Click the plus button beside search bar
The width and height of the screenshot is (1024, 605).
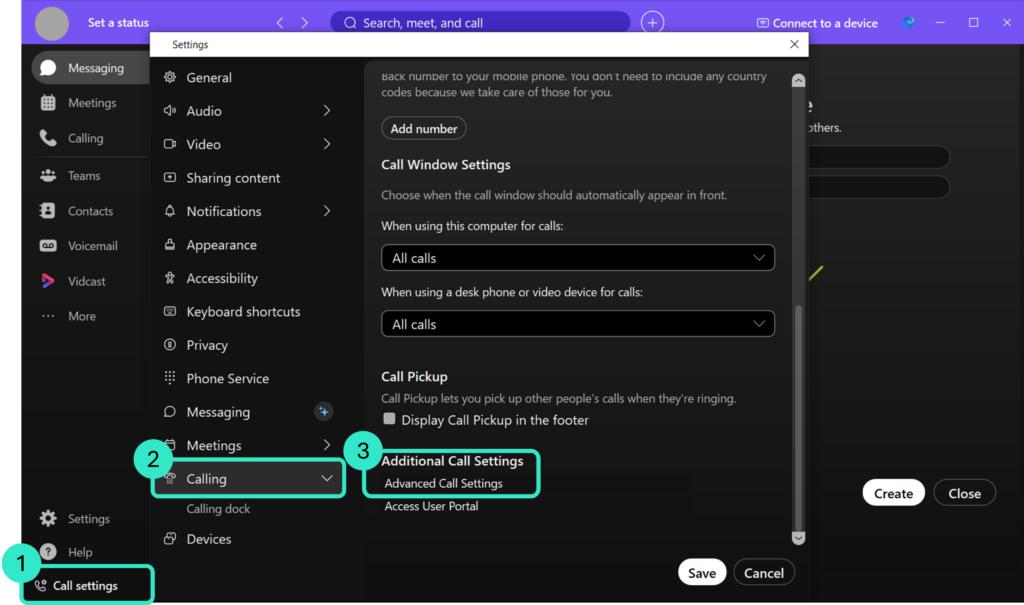(x=652, y=22)
